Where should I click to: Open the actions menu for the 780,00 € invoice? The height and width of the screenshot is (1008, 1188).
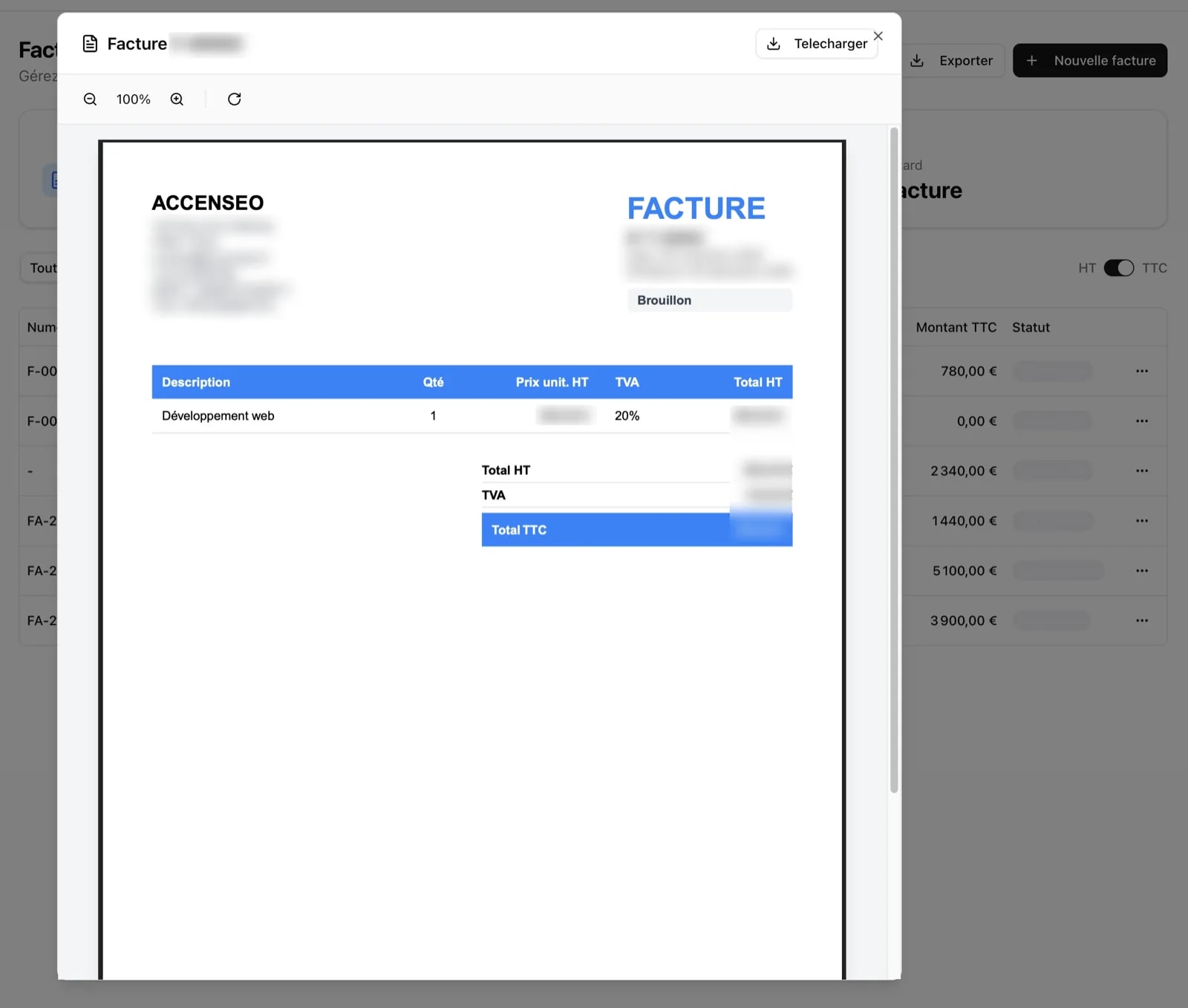1142,371
